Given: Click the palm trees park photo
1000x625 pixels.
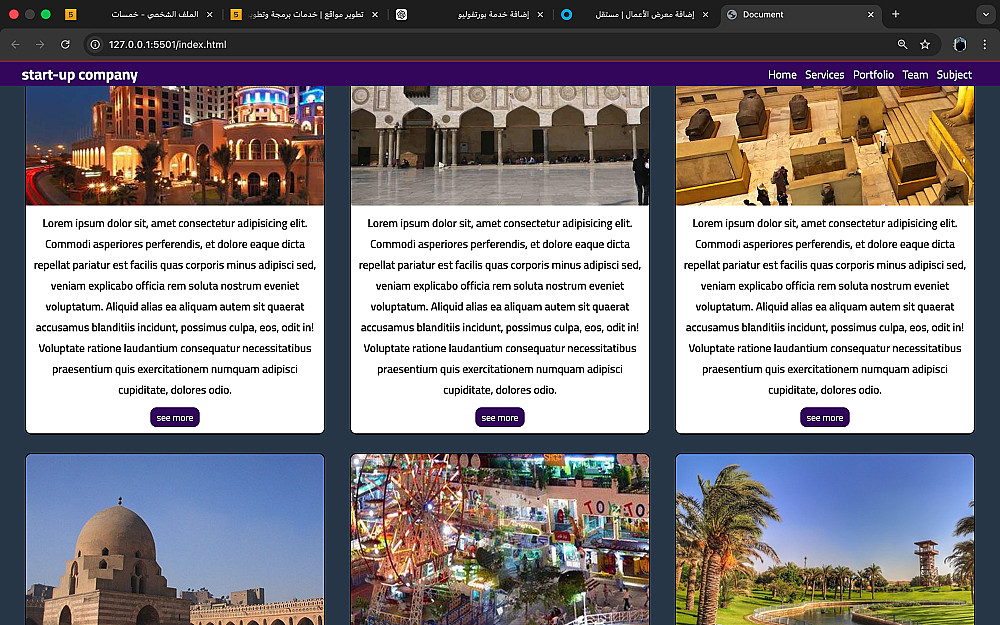Looking at the screenshot, I should (825, 540).
